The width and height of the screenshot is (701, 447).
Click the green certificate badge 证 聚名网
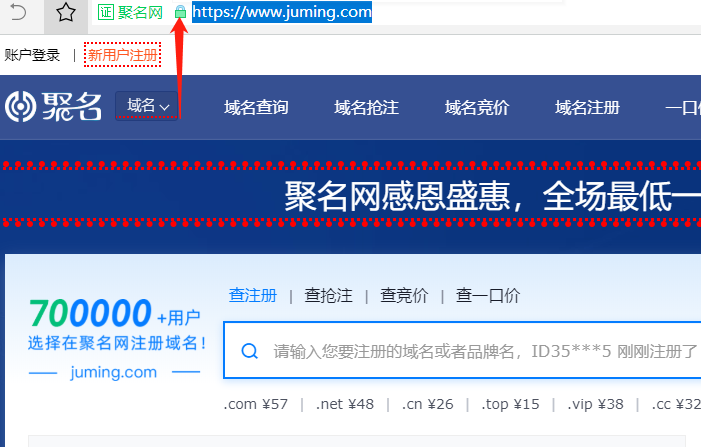[130, 13]
